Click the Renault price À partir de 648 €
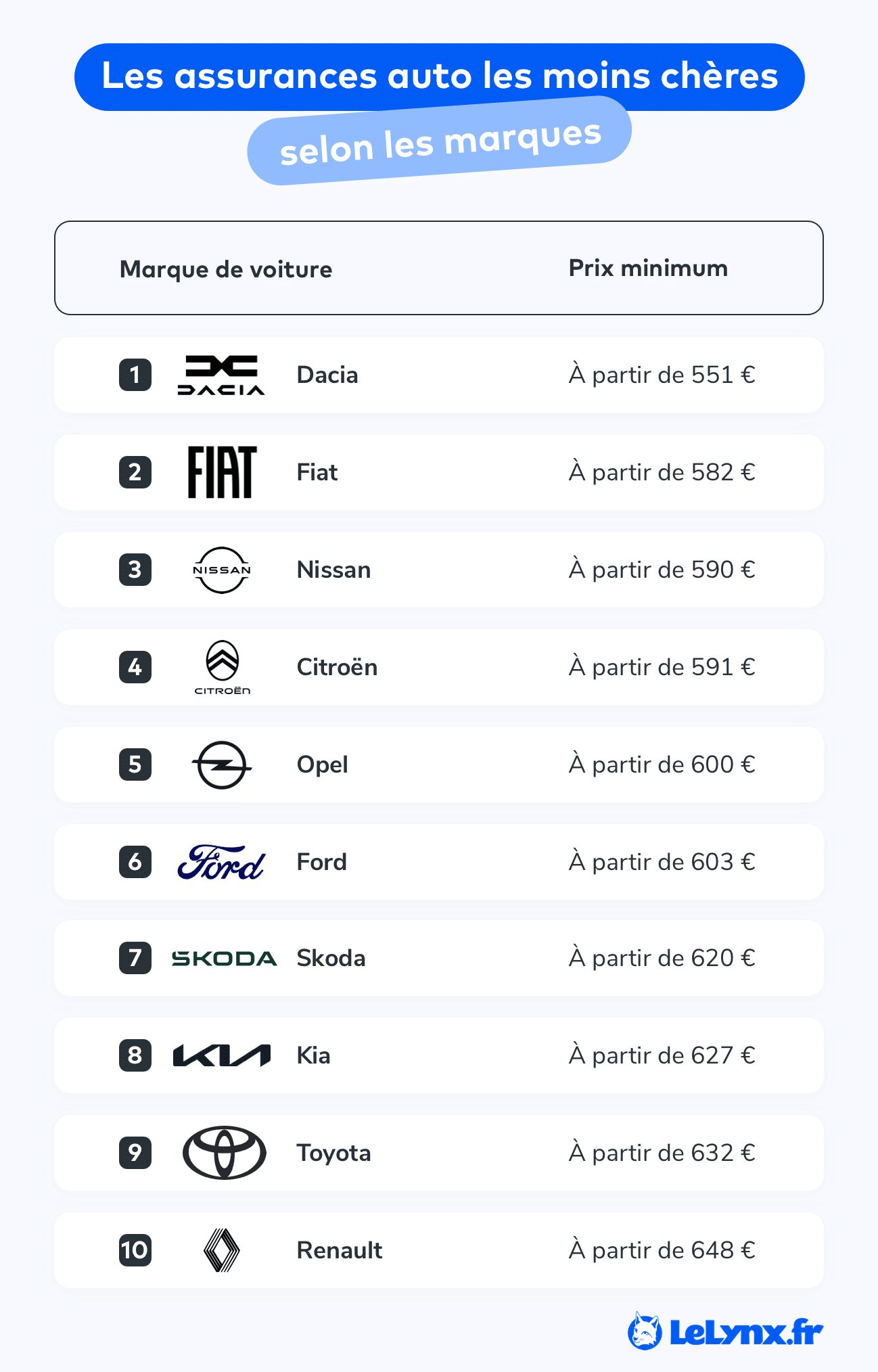This screenshot has width=878, height=1372. [662, 1250]
